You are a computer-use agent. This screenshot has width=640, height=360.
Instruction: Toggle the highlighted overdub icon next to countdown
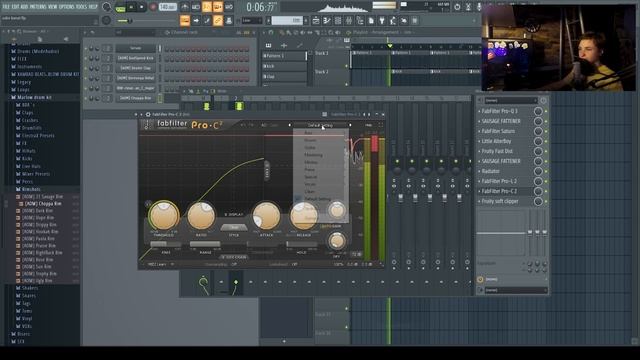pos(218,7)
